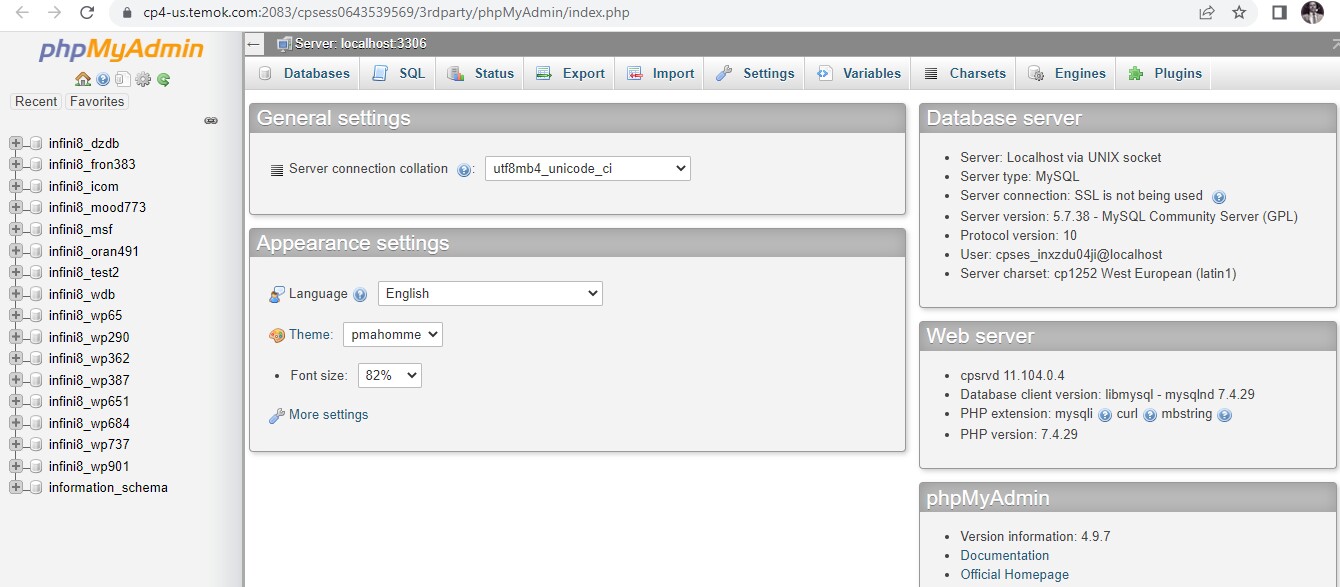Click the link/chain icon above database list
The width and height of the screenshot is (1340, 587).
click(210, 120)
